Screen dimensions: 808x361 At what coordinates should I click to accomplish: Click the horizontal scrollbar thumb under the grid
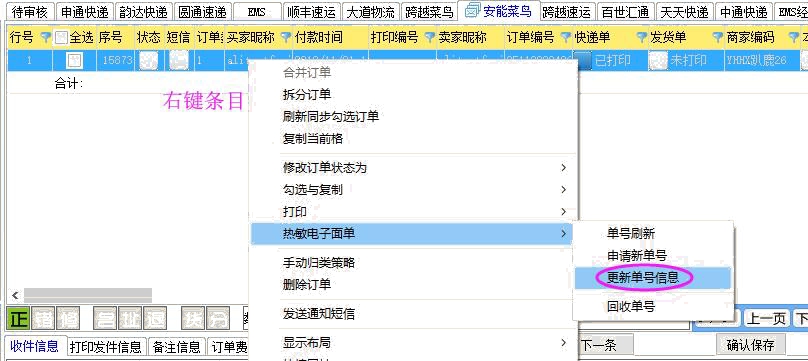pyautogui.click(x=88, y=296)
